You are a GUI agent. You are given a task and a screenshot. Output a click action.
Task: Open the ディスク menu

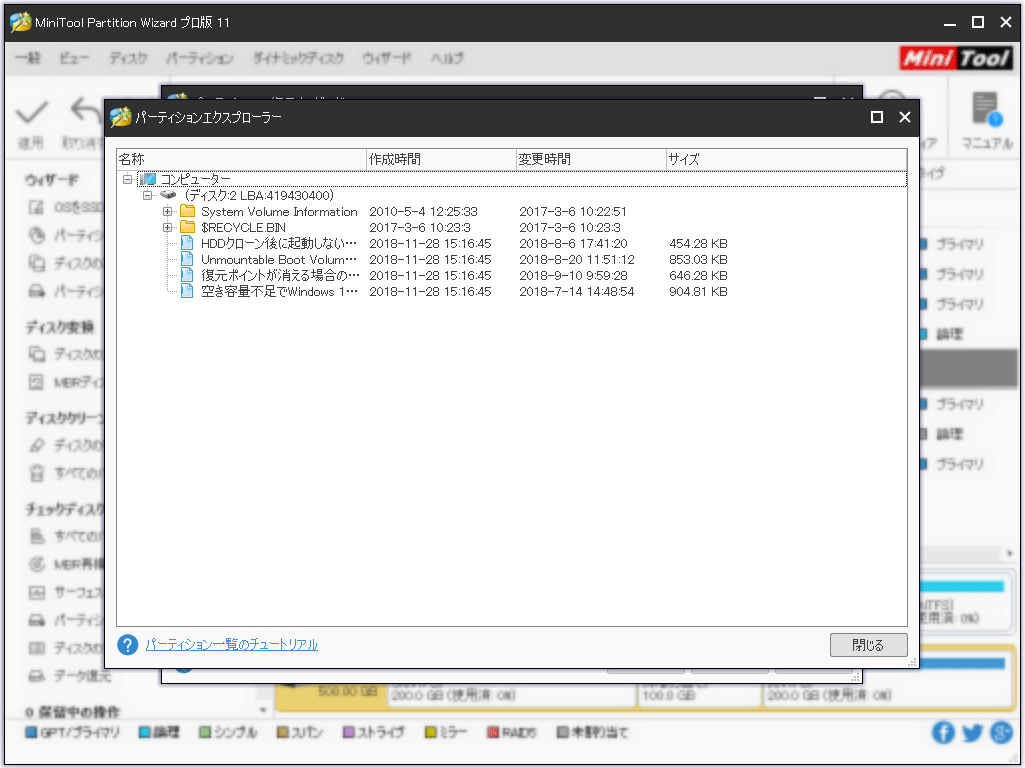pos(128,58)
